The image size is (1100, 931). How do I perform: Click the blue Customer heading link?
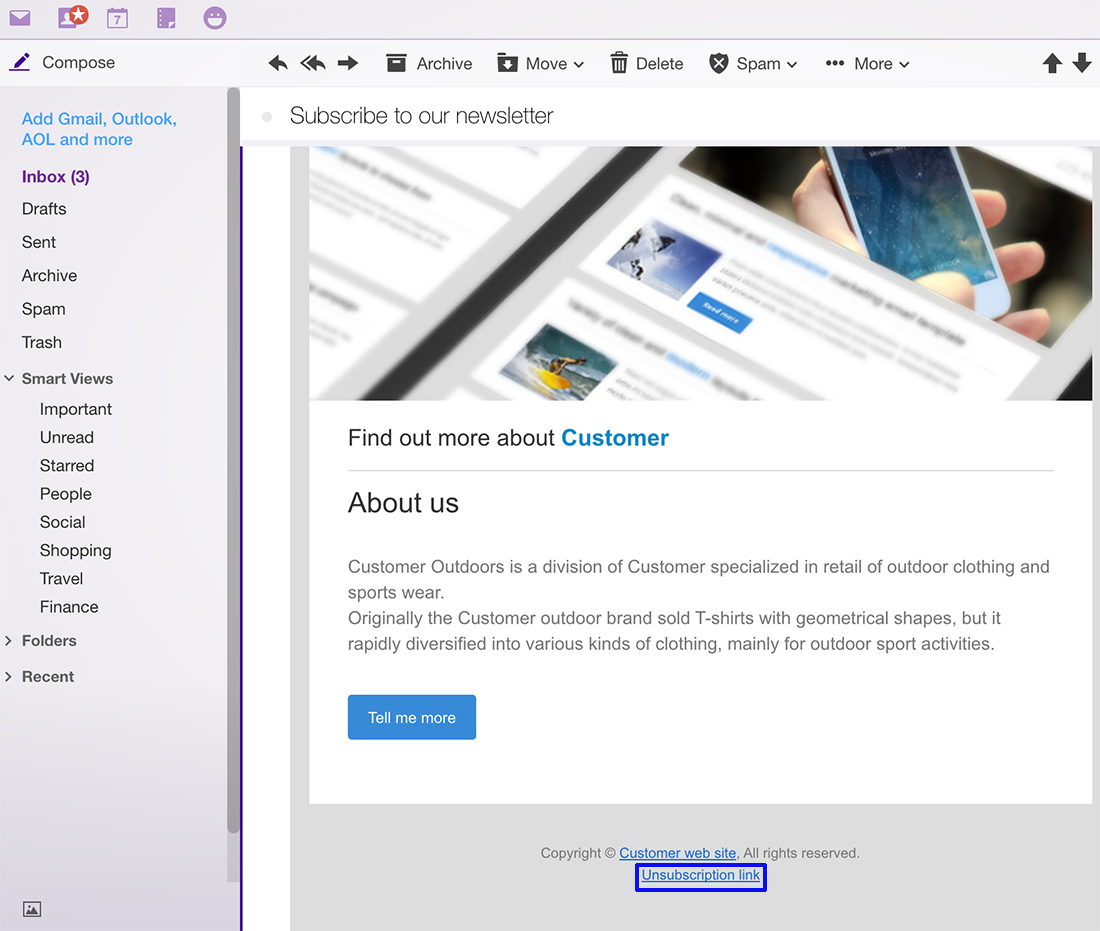pos(615,438)
